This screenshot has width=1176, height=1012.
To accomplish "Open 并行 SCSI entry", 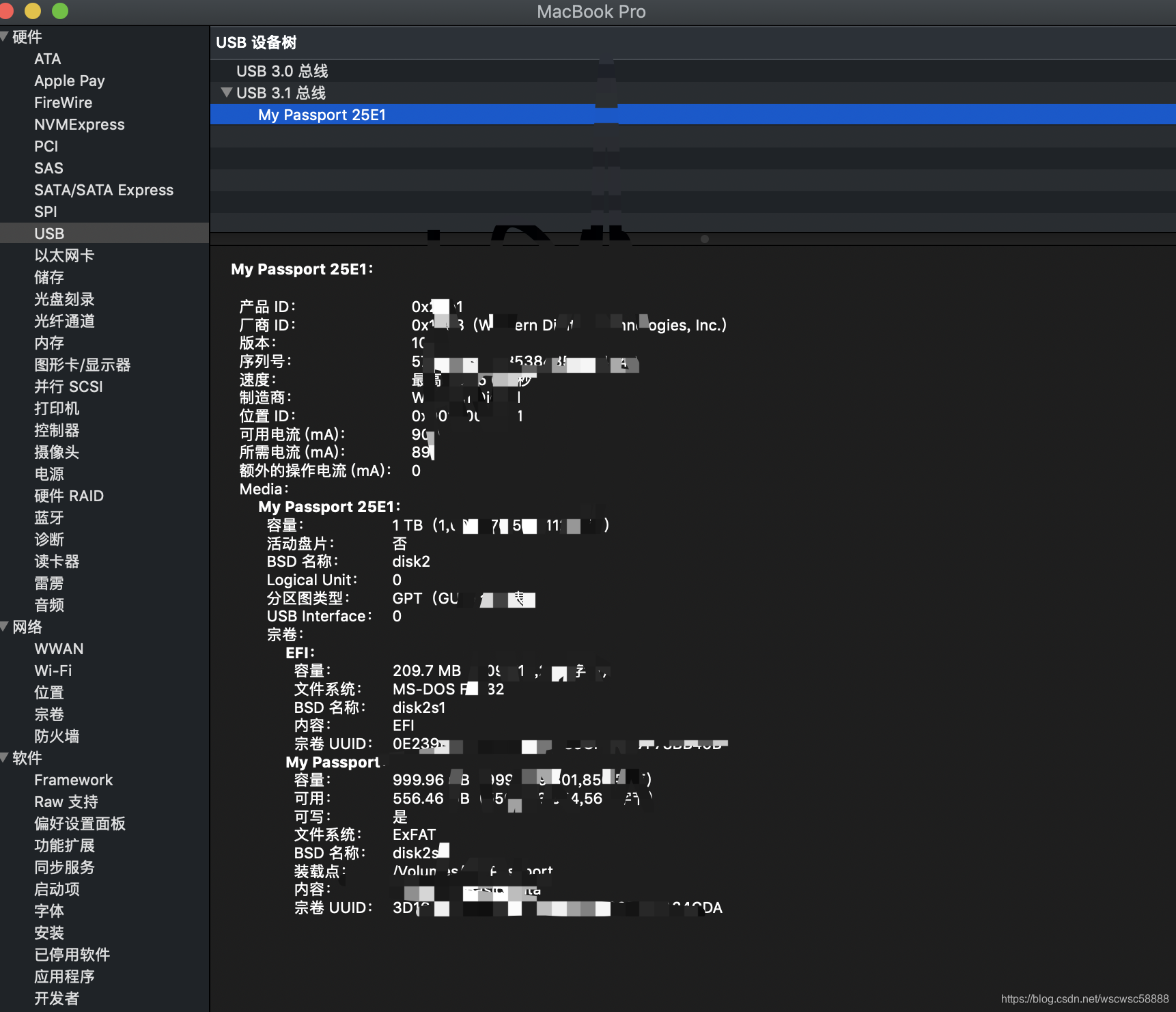I will point(68,386).
